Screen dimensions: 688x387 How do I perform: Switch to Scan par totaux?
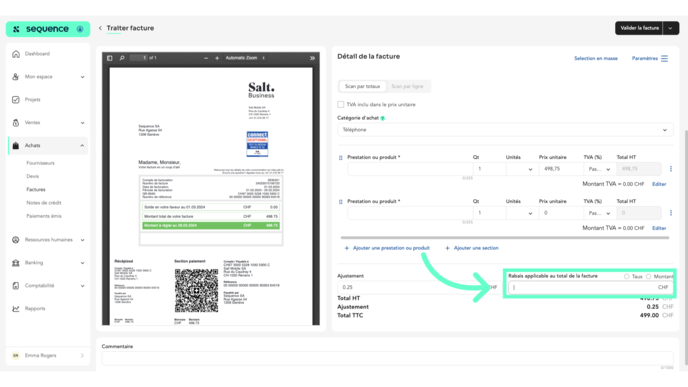(x=362, y=86)
